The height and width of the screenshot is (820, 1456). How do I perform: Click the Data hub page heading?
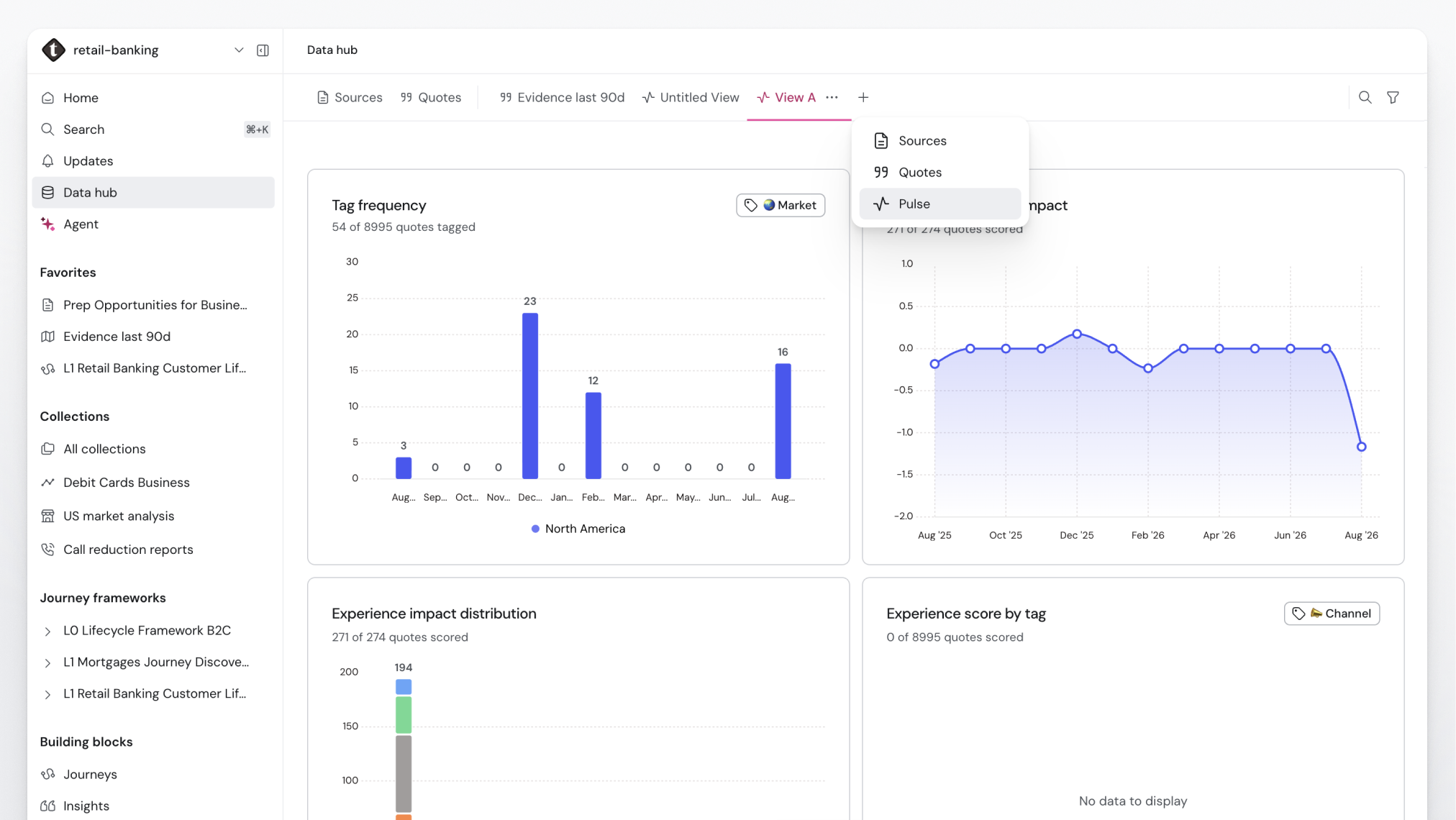(x=332, y=50)
